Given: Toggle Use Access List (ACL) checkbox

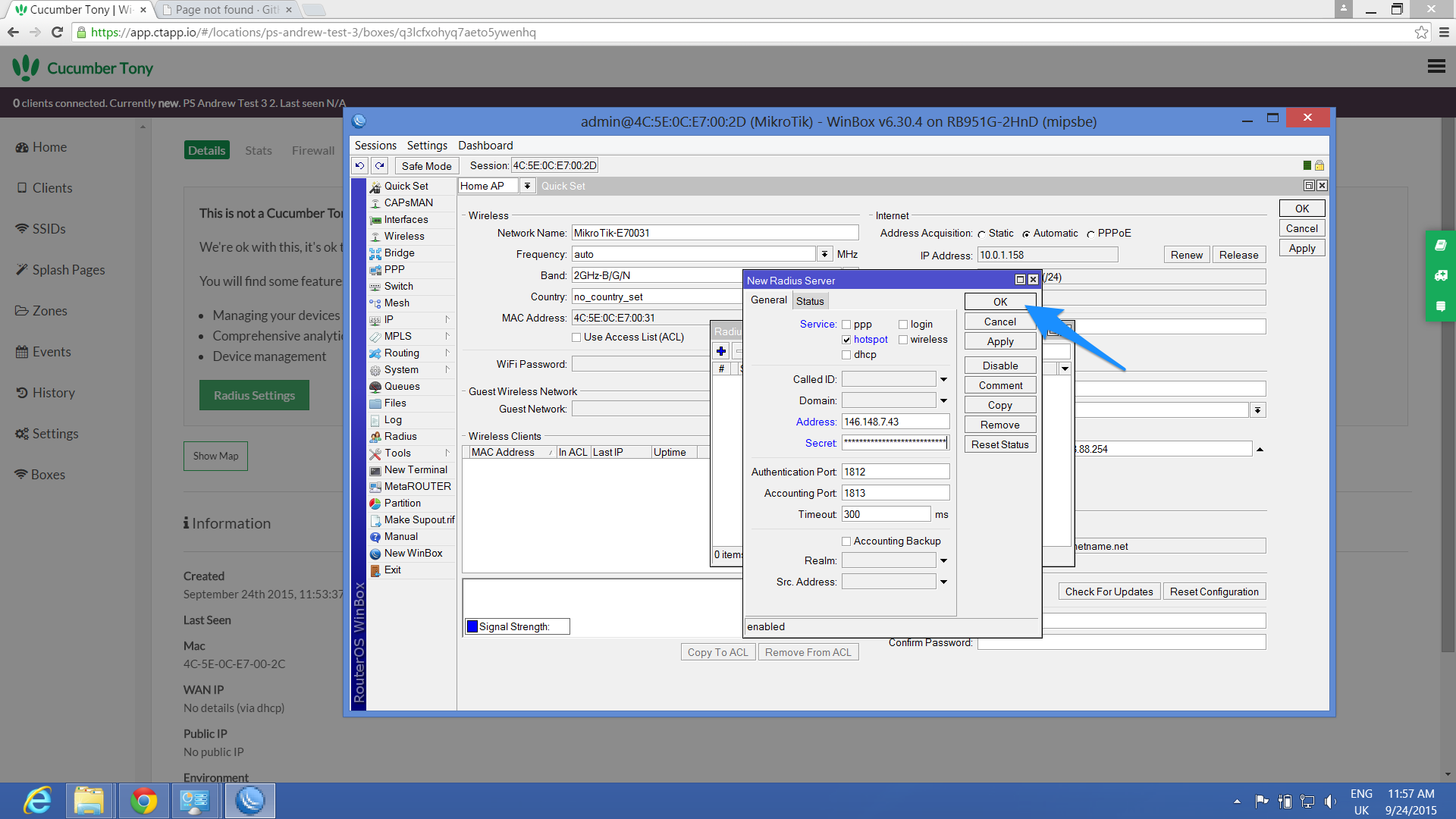Looking at the screenshot, I should pyautogui.click(x=576, y=337).
